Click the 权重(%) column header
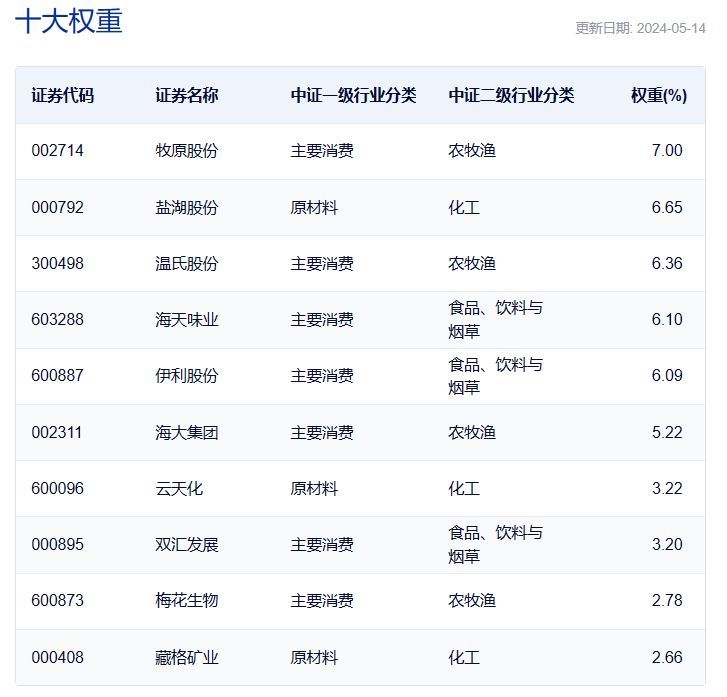The width and height of the screenshot is (727, 697). [659, 95]
